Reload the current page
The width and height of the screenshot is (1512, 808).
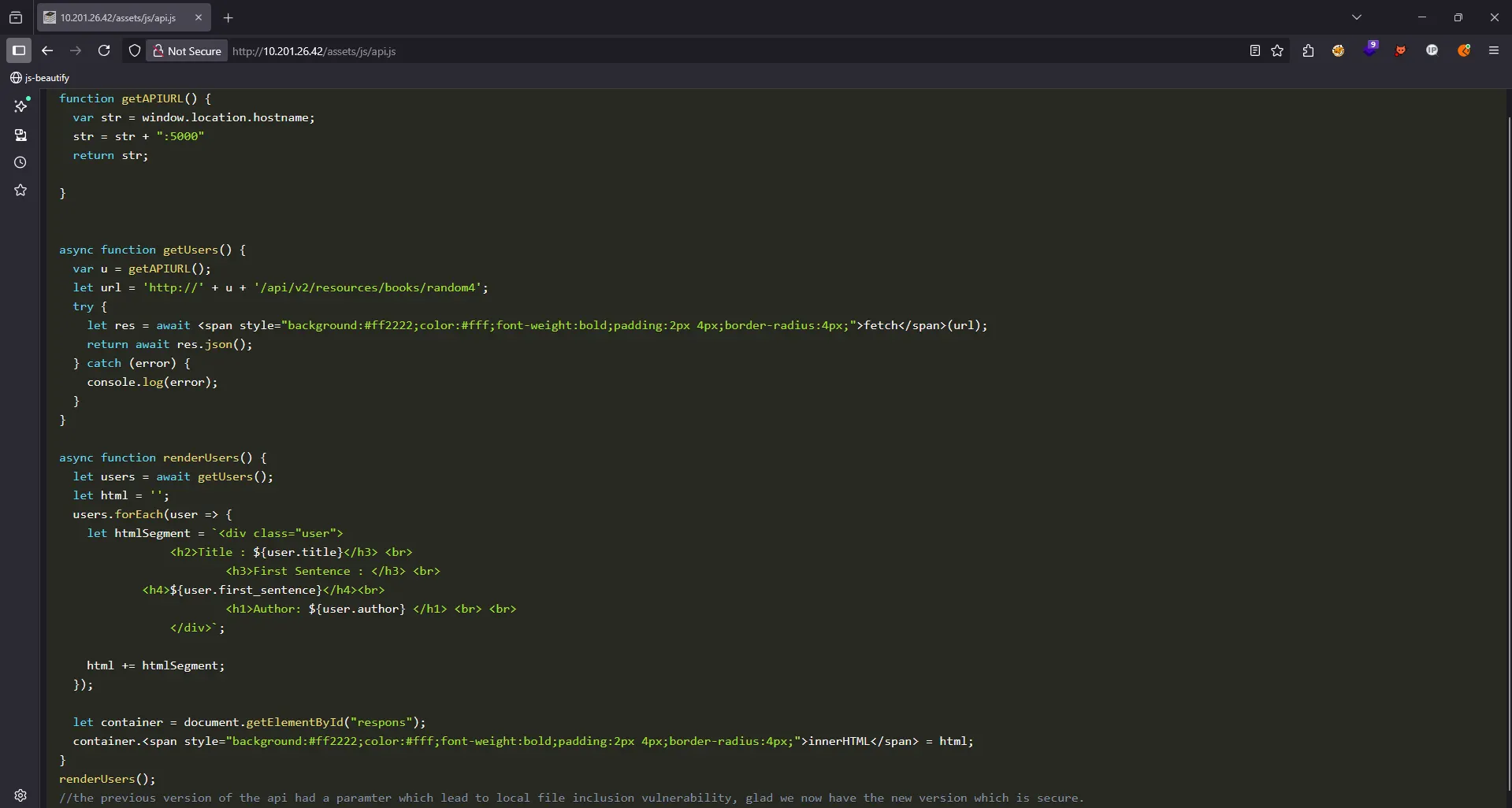pyautogui.click(x=103, y=50)
